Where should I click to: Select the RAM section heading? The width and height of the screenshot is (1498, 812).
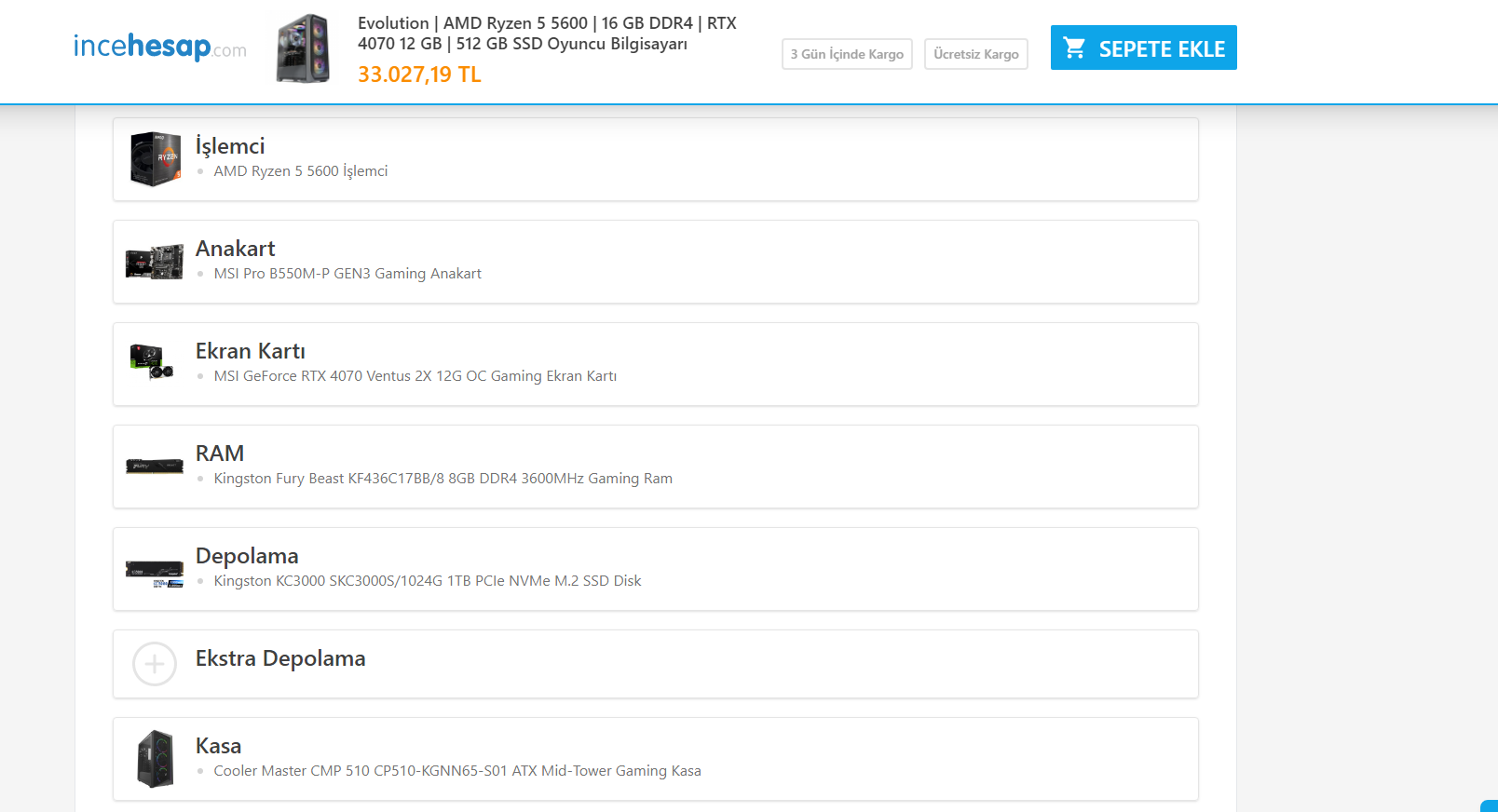(x=220, y=453)
